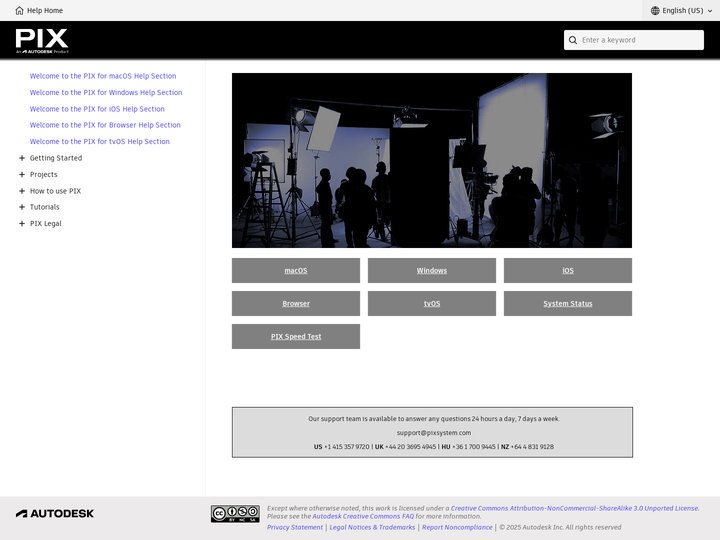Click the System Status button
The height and width of the screenshot is (540, 720).
coord(568,304)
